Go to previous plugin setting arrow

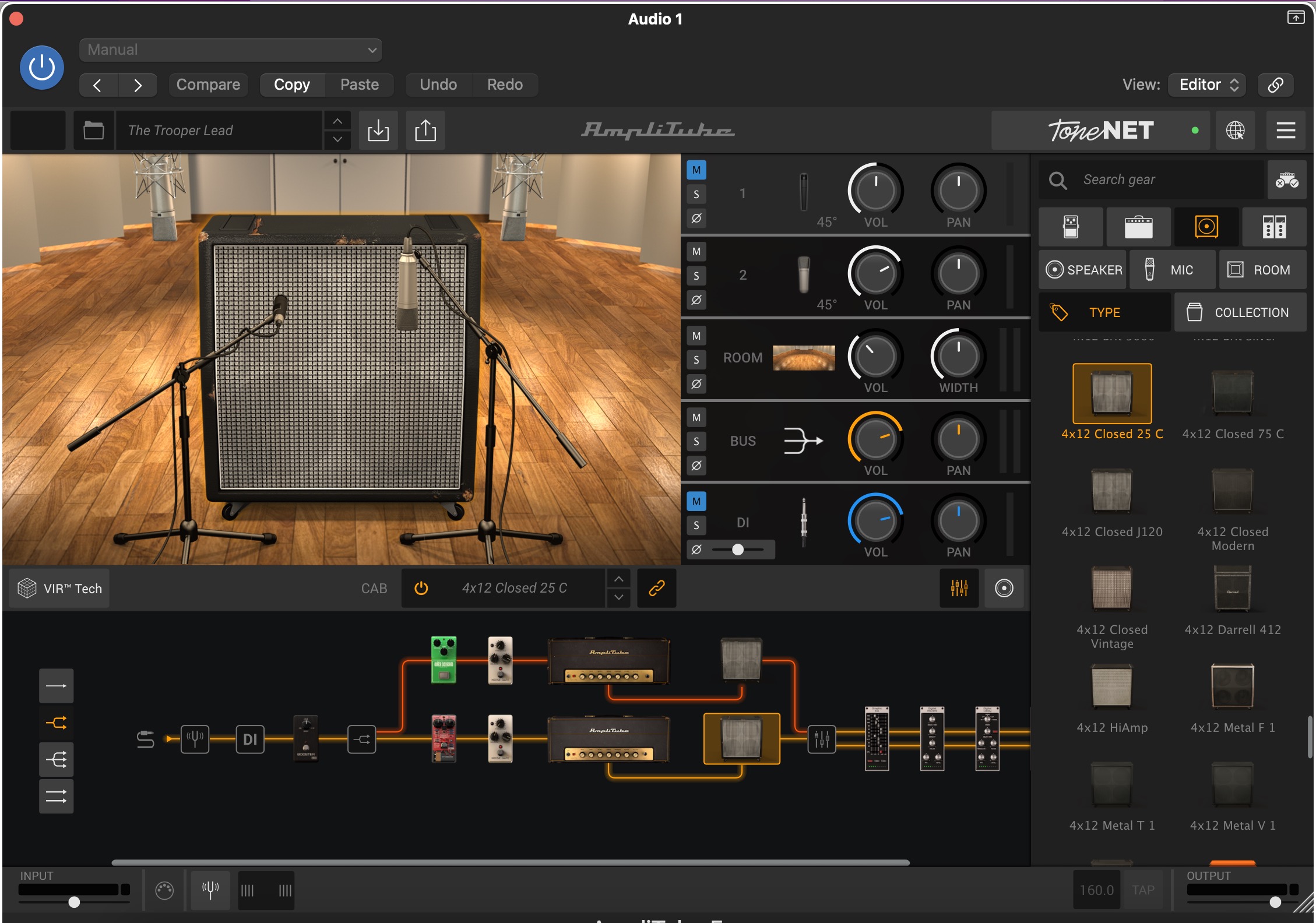[98, 85]
